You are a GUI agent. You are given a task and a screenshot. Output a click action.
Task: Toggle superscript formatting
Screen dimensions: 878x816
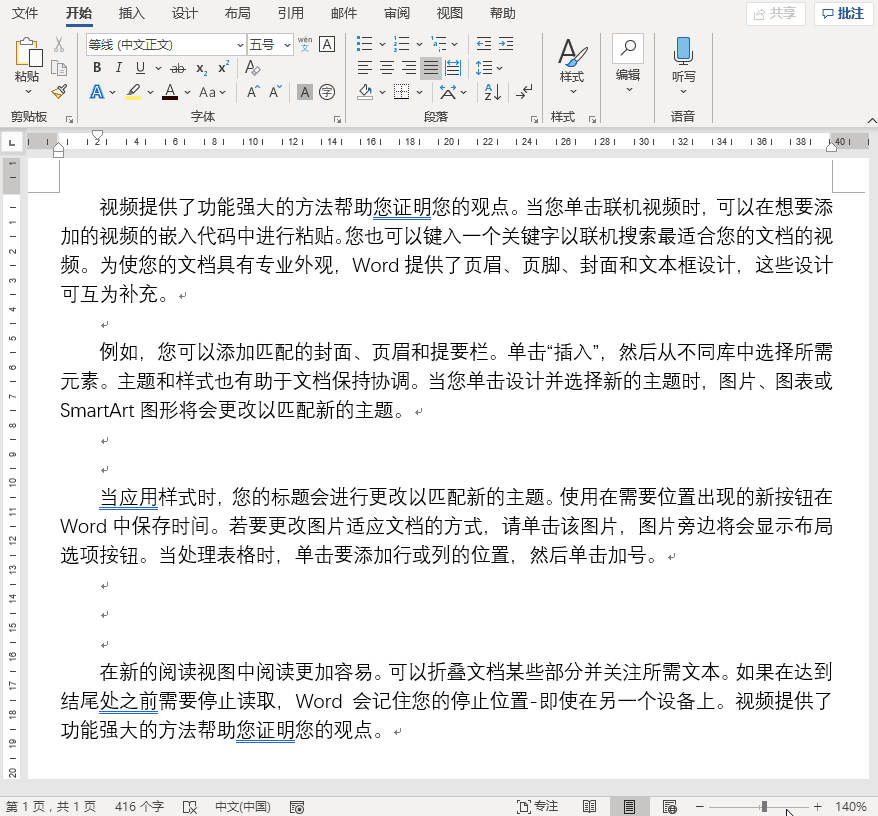(223, 68)
